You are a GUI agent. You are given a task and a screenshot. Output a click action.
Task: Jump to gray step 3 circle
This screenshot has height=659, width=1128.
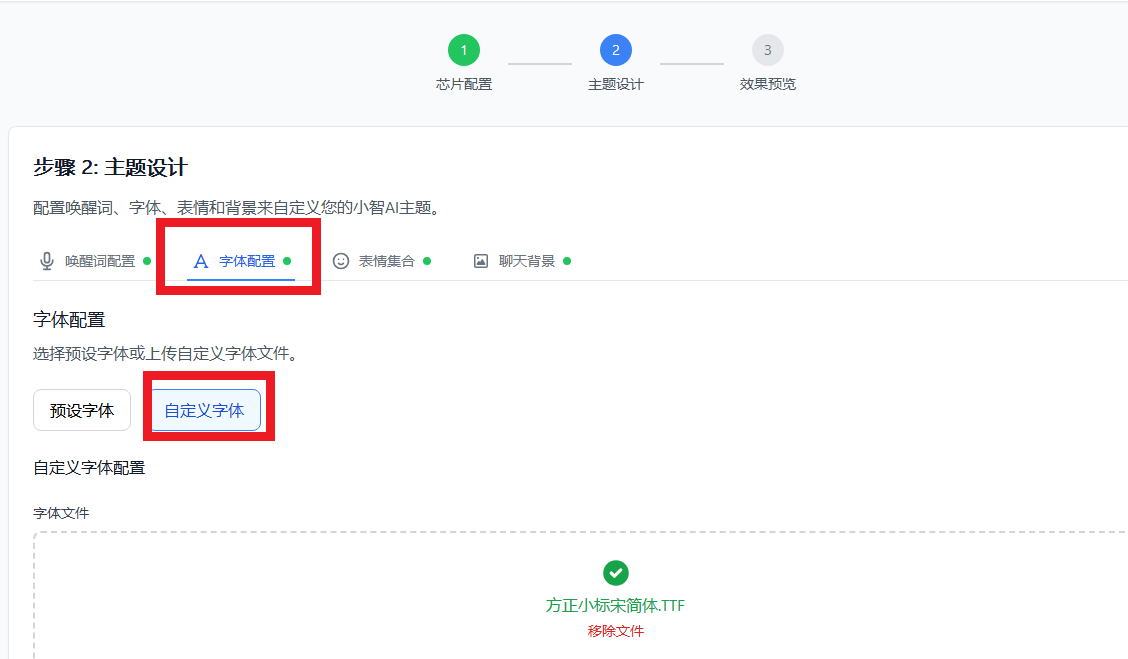tap(768, 50)
